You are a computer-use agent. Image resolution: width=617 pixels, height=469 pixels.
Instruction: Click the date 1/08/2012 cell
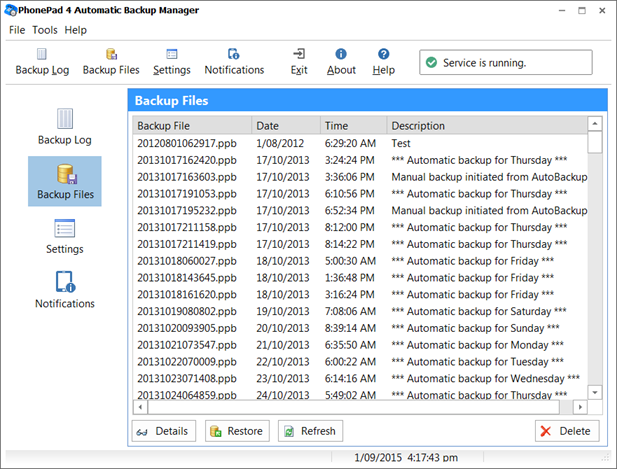click(280, 143)
